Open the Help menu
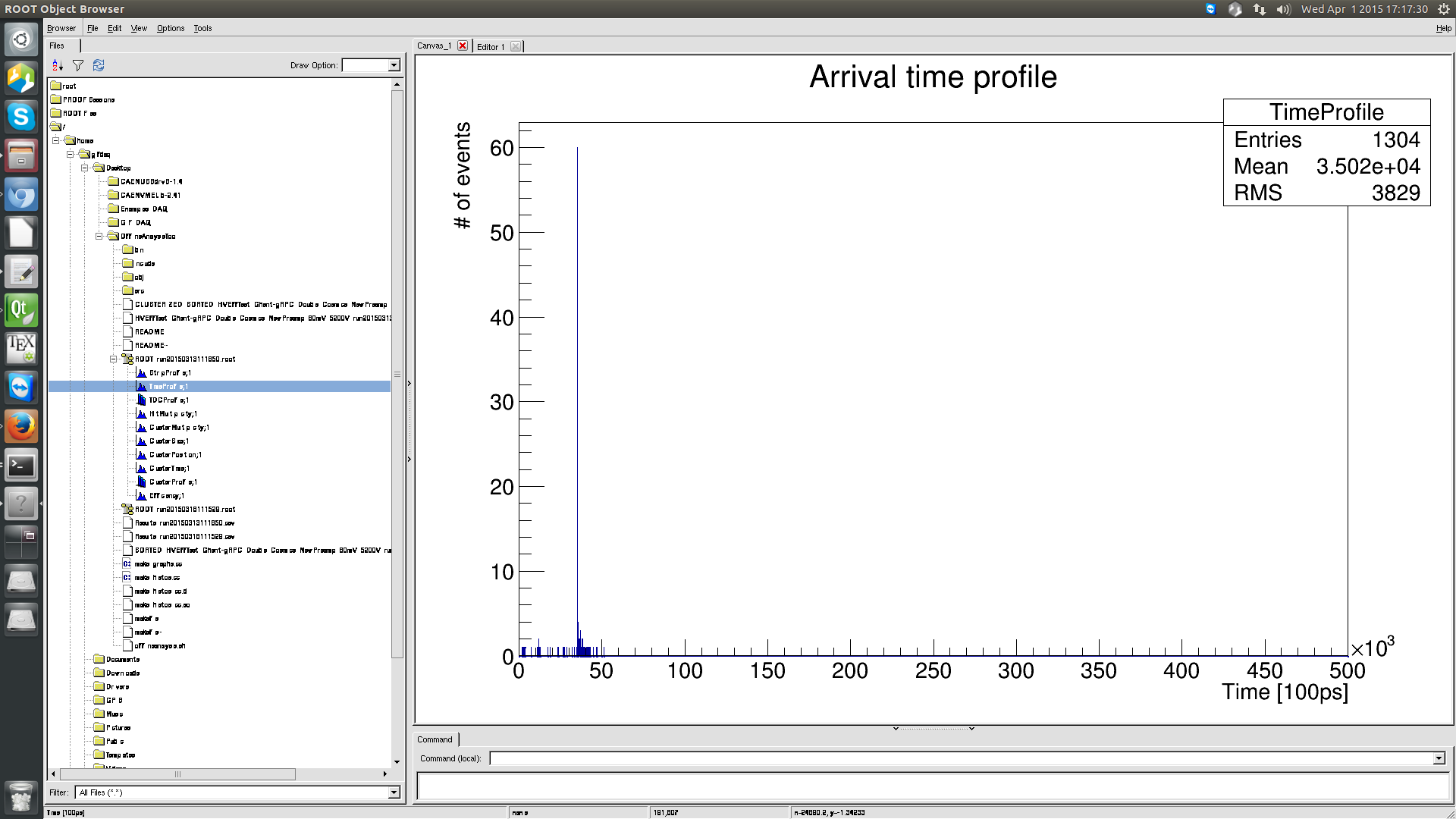The image size is (1456, 819). [x=1443, y=28]
